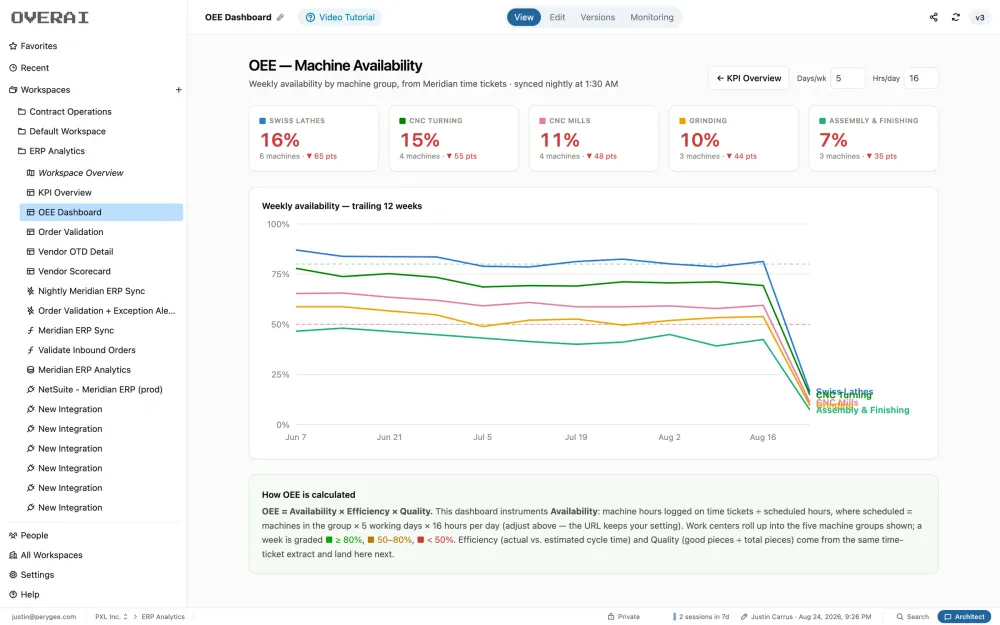Image resolution: width=1000 pixels, height=625 pixels.
Task: Click the justin@perygee.com account label
Action: point(43,617)
